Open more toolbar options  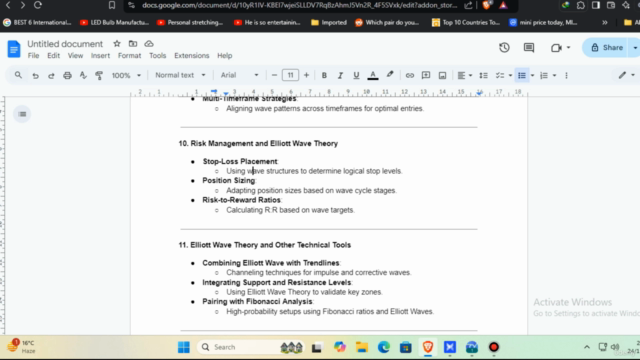(x=566, y=76)
